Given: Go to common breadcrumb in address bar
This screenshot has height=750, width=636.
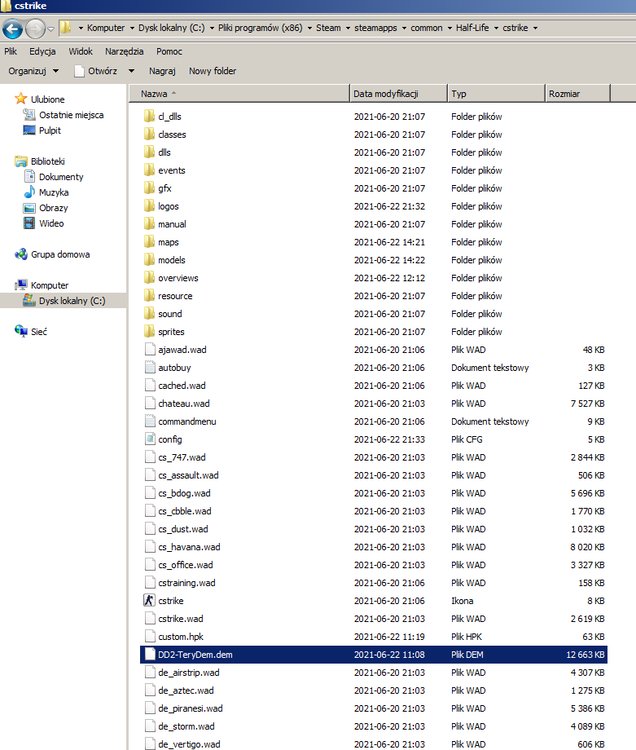Looking at the screenshot, I should 426,28.
